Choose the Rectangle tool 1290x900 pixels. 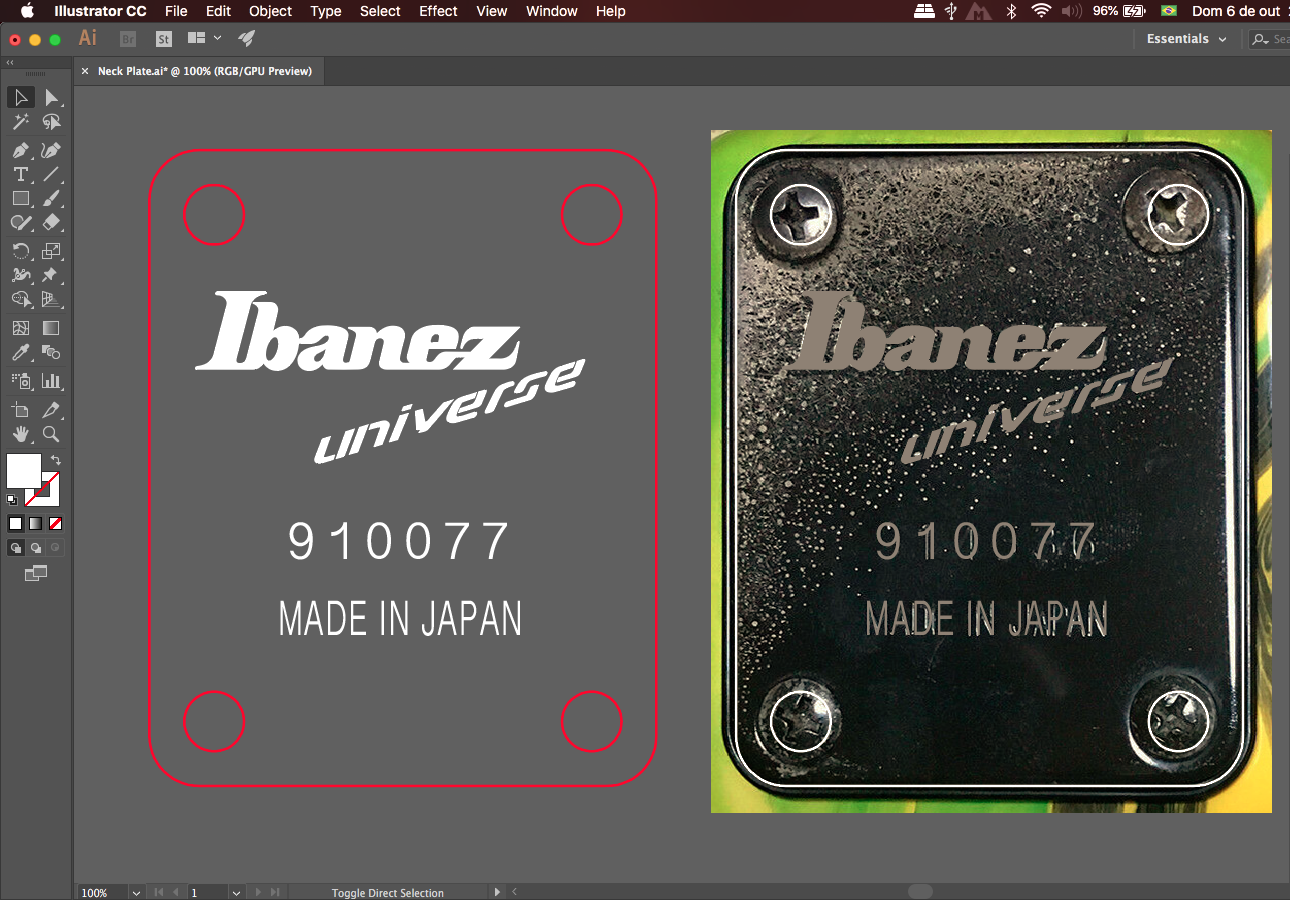20,198
